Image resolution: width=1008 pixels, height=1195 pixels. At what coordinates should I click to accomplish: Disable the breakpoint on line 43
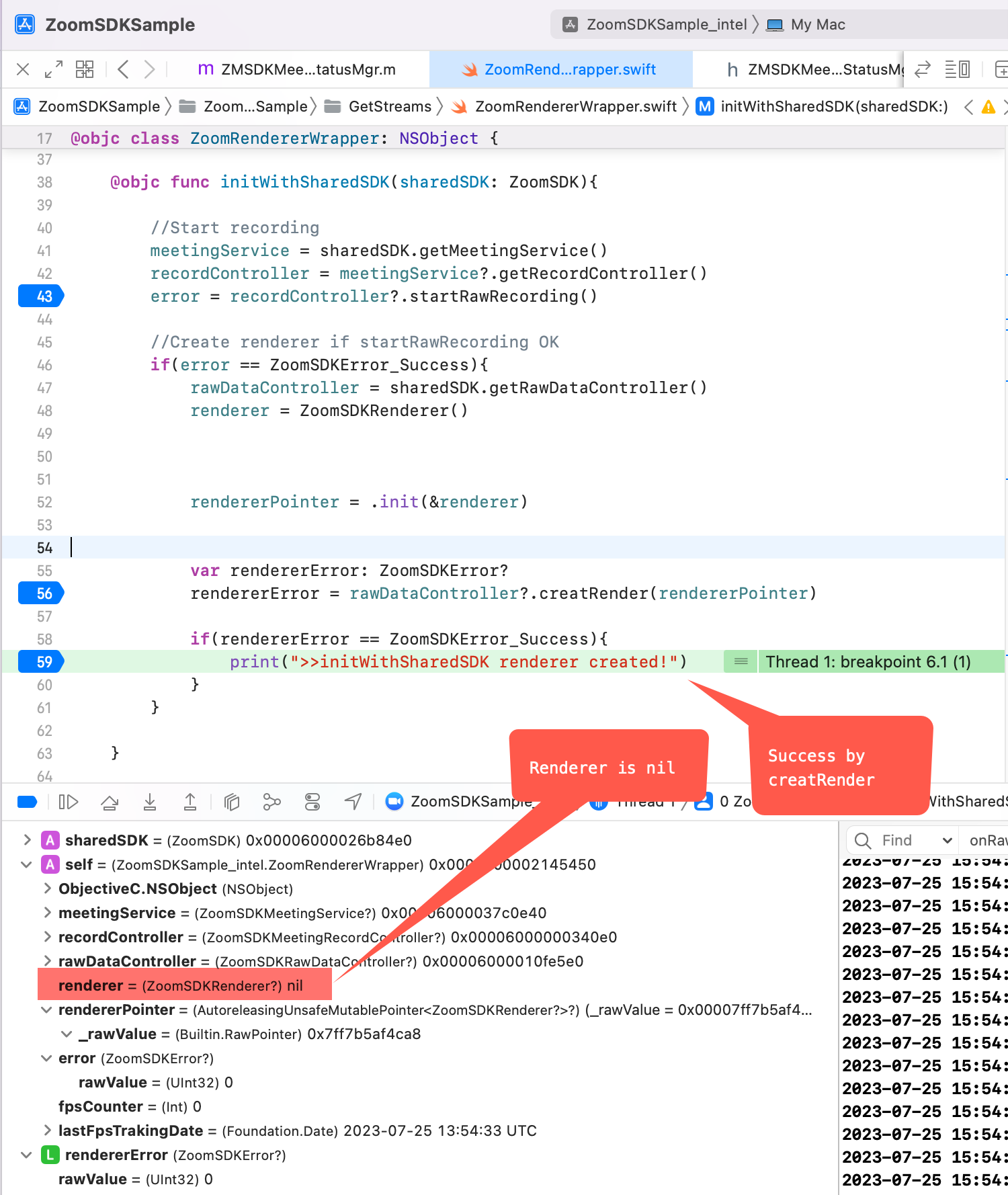coord(41,296)
